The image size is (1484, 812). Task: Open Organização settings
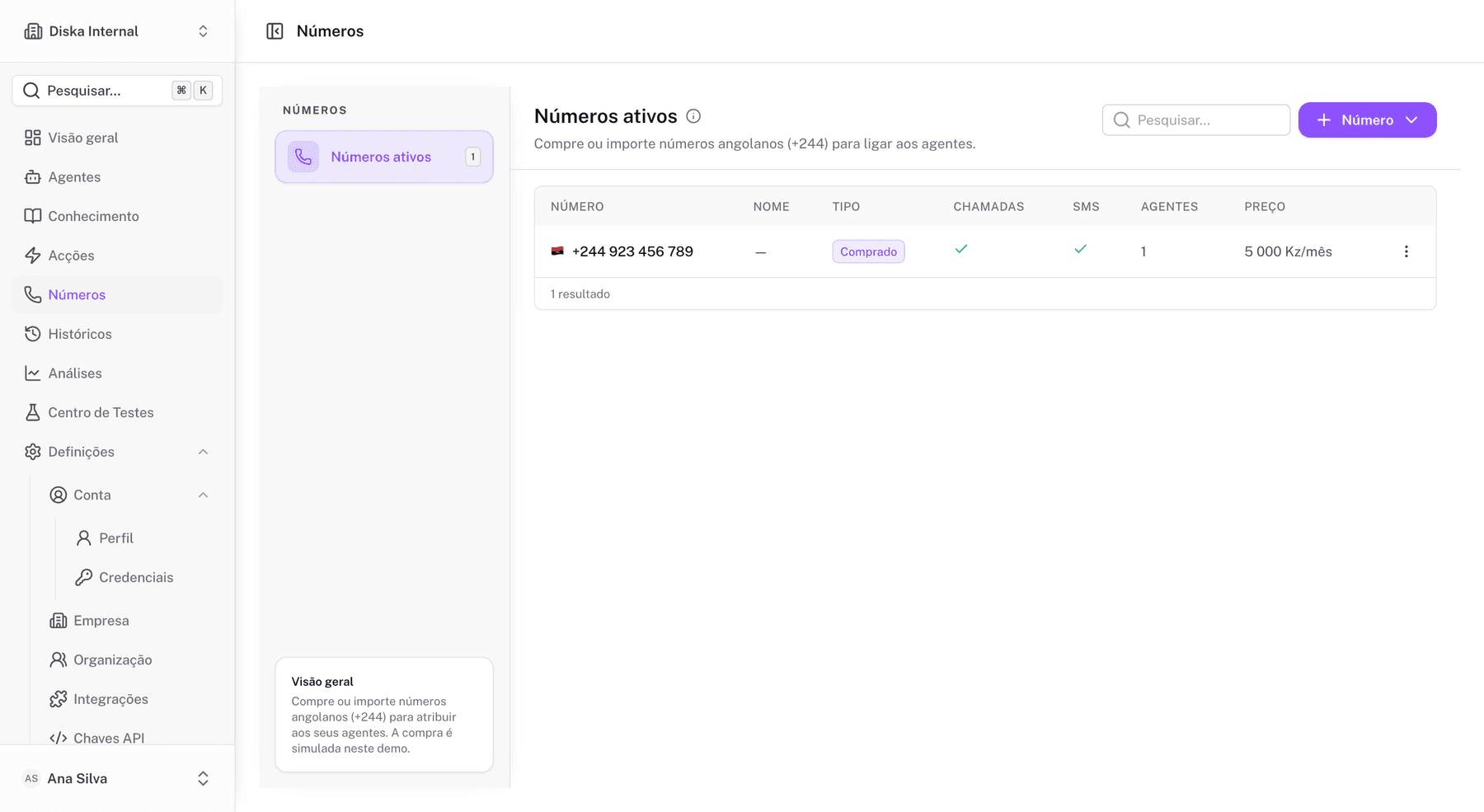pyautogui.click(x=129, y=659)
